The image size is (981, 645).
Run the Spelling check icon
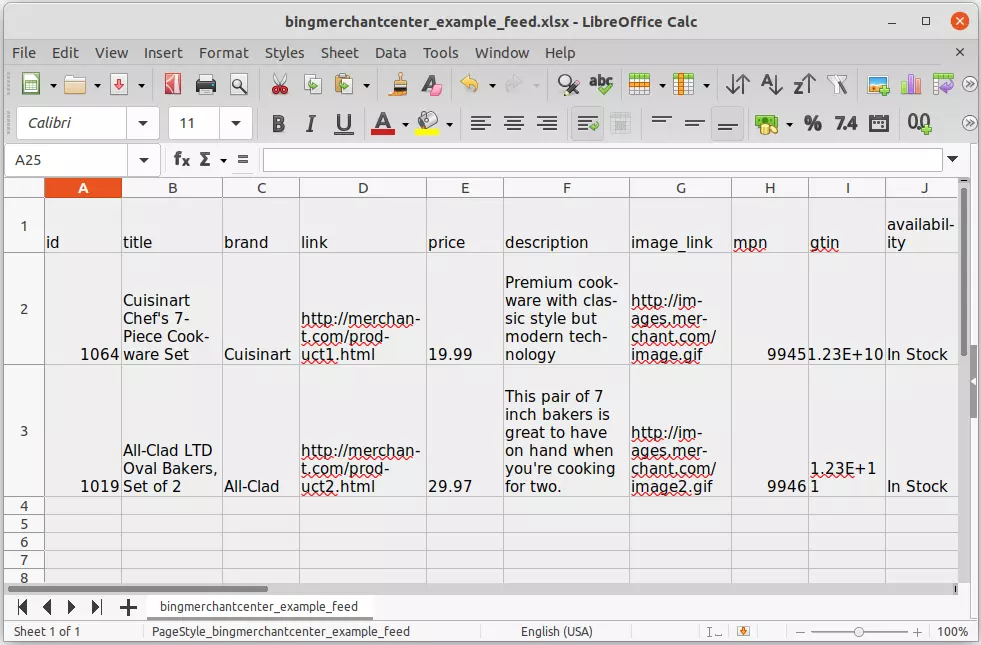601,84
